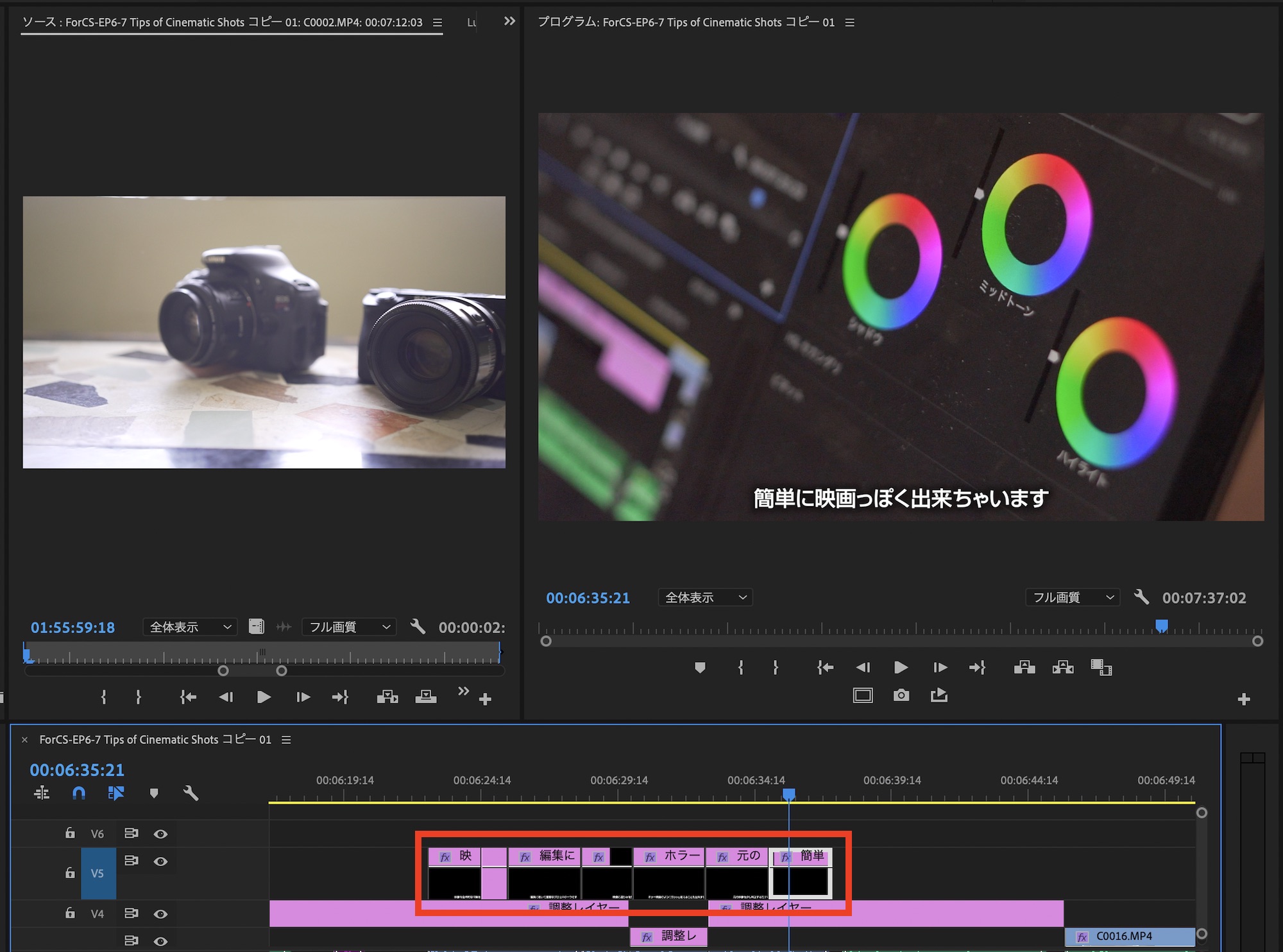This screenshot has width=1283, height=952.
Task: Open Source monitor フル画質 resolution dropdown
Action: pos(349,627)
